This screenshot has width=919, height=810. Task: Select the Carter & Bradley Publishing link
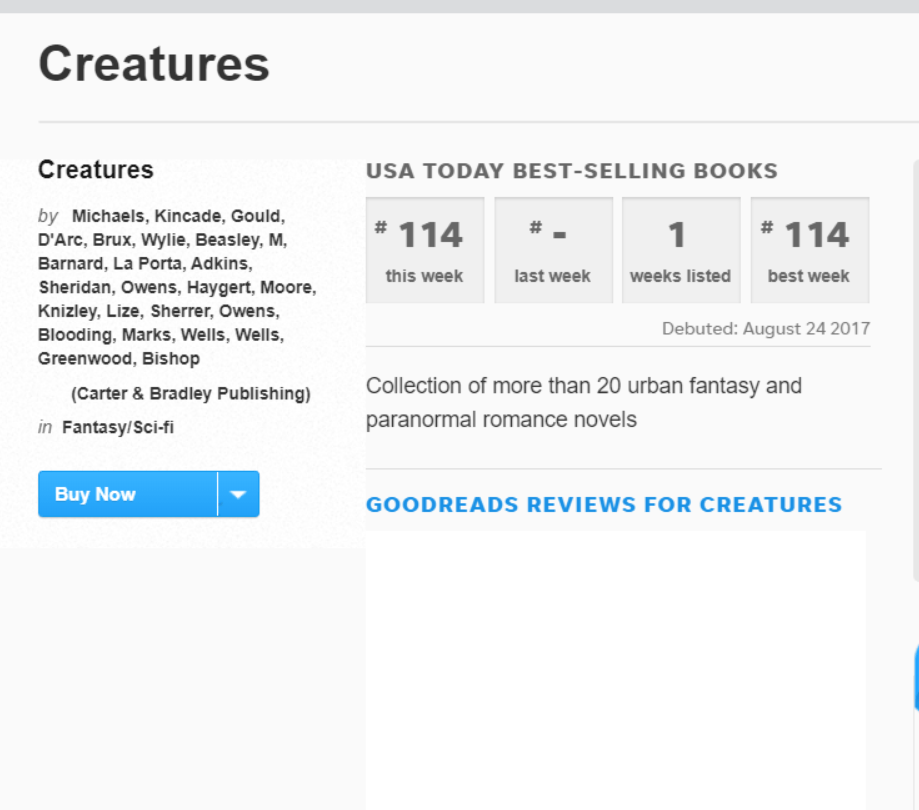[x=190, y=394]
